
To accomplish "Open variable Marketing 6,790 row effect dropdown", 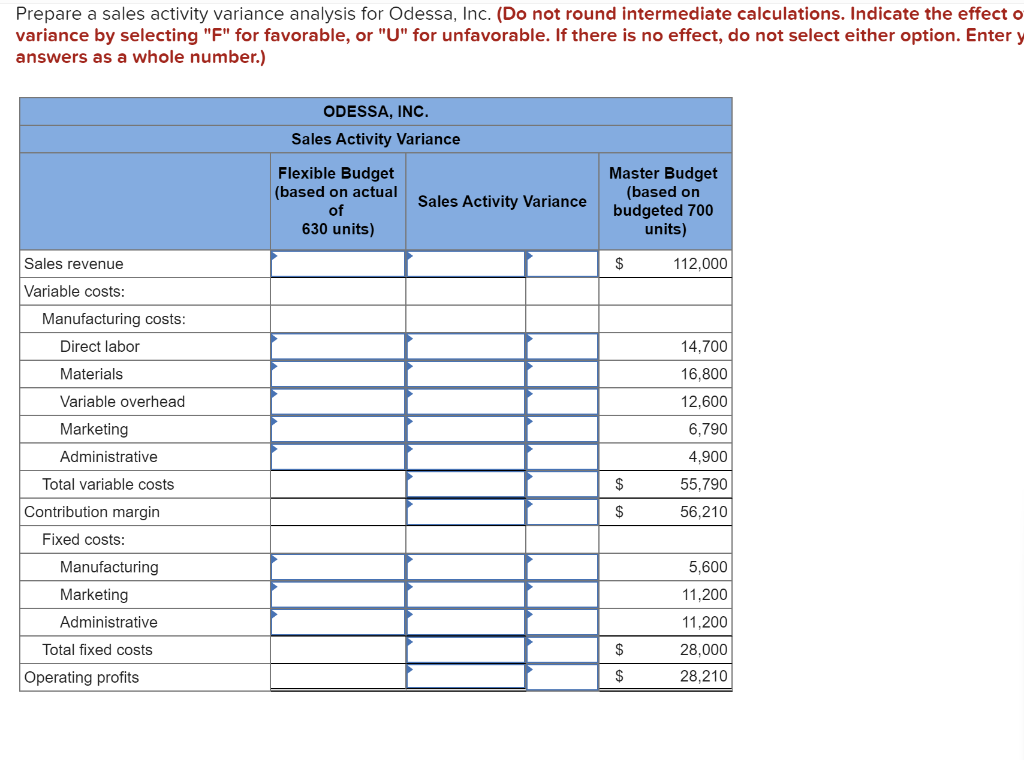I will pyautogui.click(x=562, y=429).
